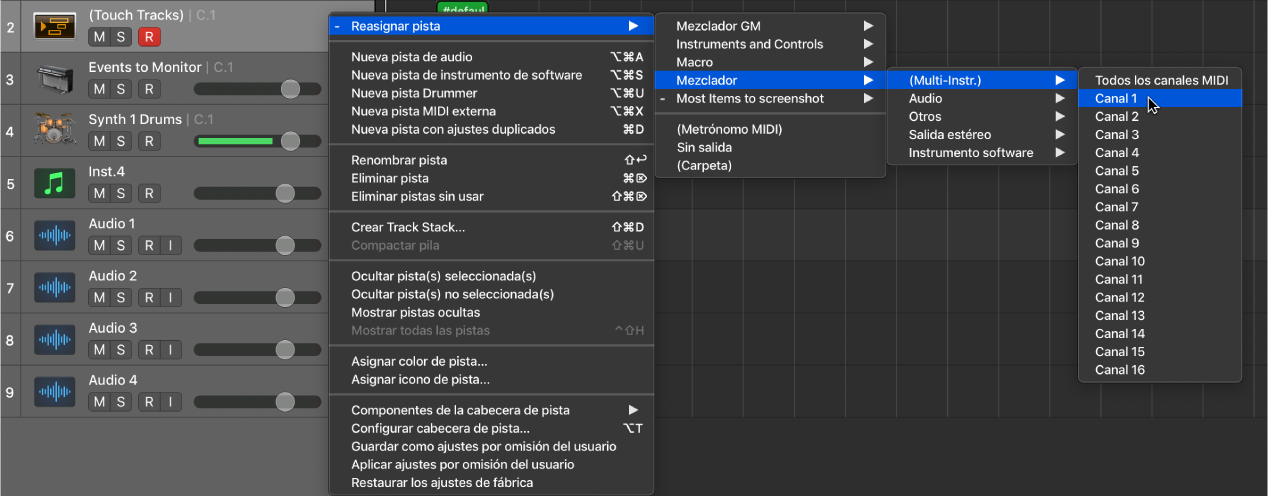This screenshot has width=1269, height=497.
Task: Click the Inst.4 green music note icon
Action: (55, 183)
